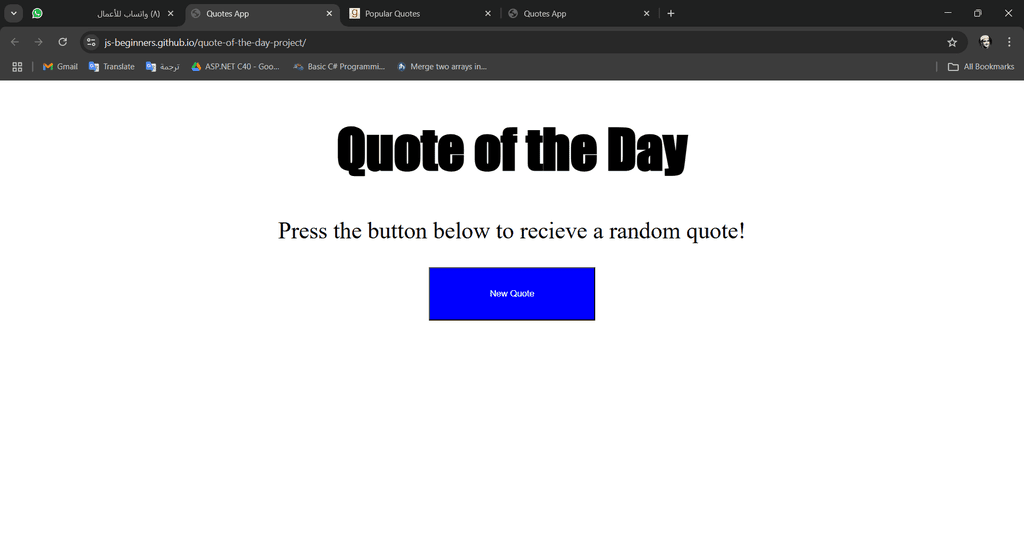Close the last Quotes App tab
1024x544 pixels.
(x=647, y=13)
